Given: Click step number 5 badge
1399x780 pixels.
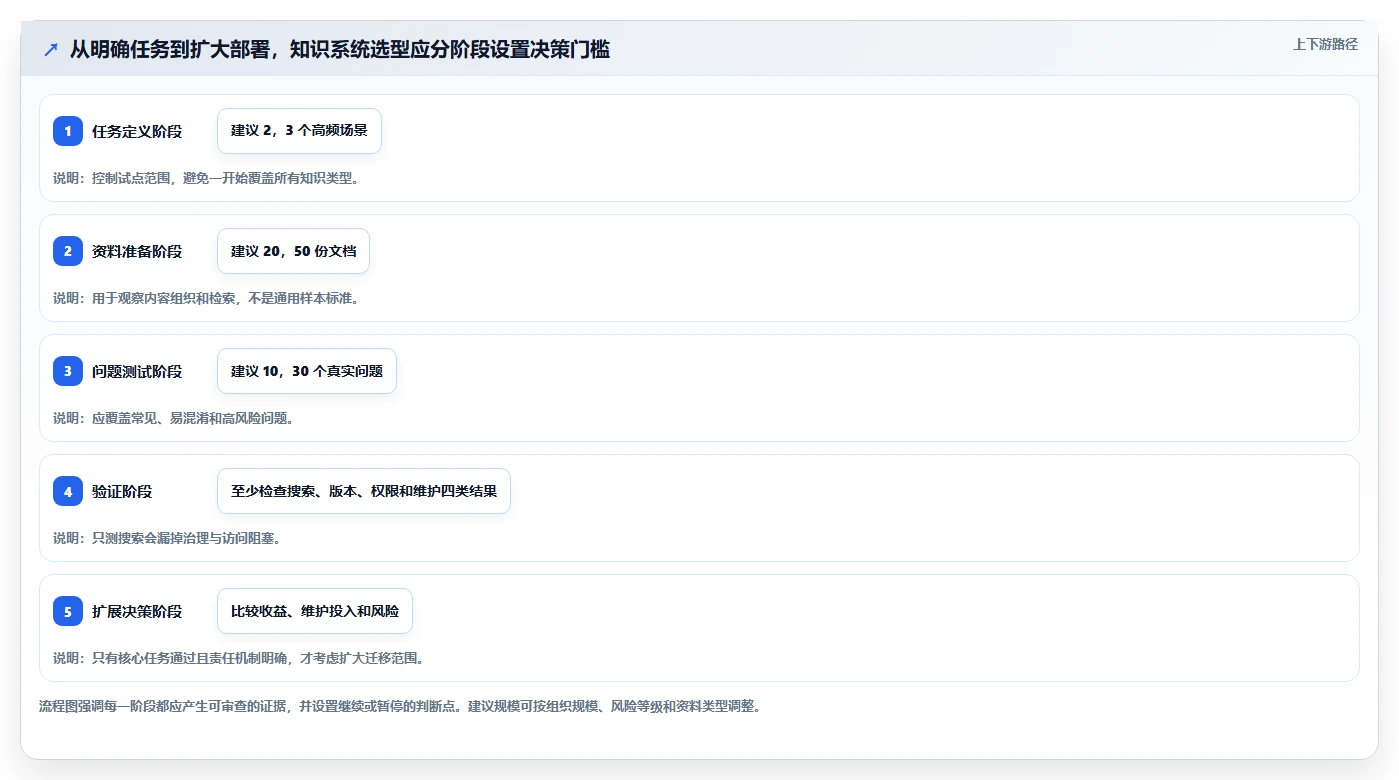Looking at the screenshot, I should [68, 611].
